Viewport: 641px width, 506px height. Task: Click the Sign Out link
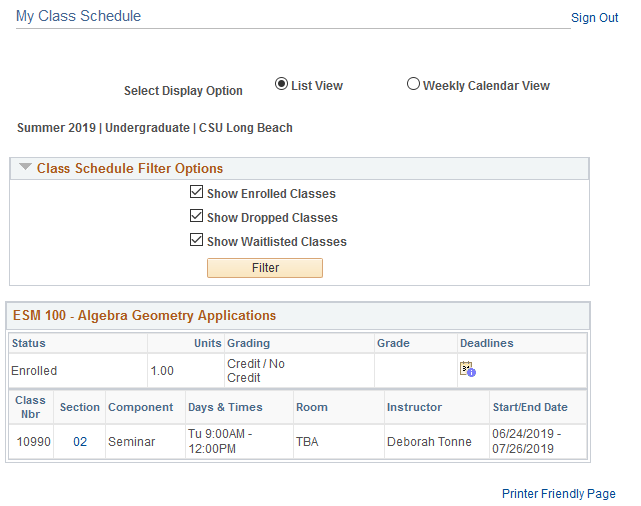click(x=594, y=18)
